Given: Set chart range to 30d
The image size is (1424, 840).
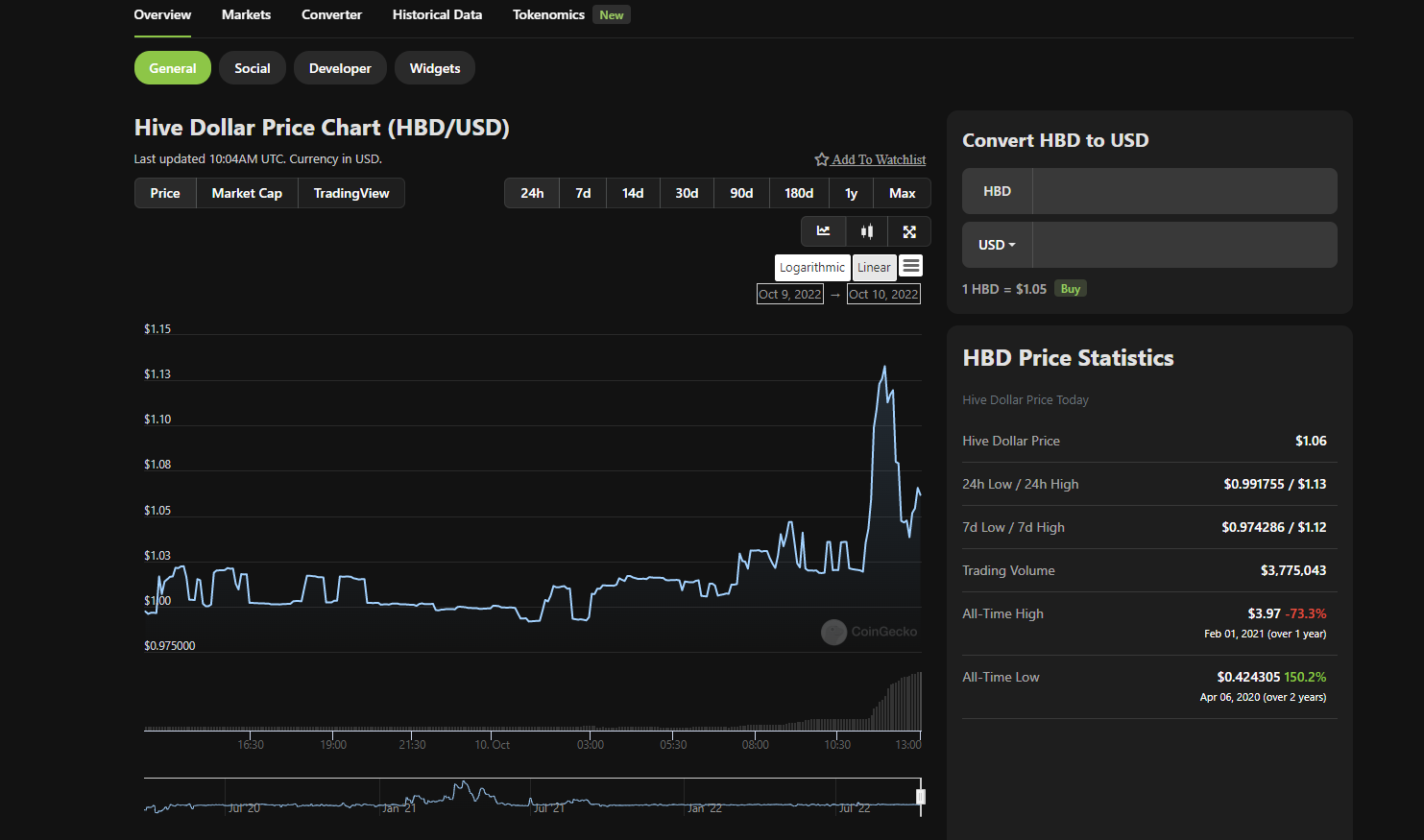Looking at the screenshot, I should 687,193.
